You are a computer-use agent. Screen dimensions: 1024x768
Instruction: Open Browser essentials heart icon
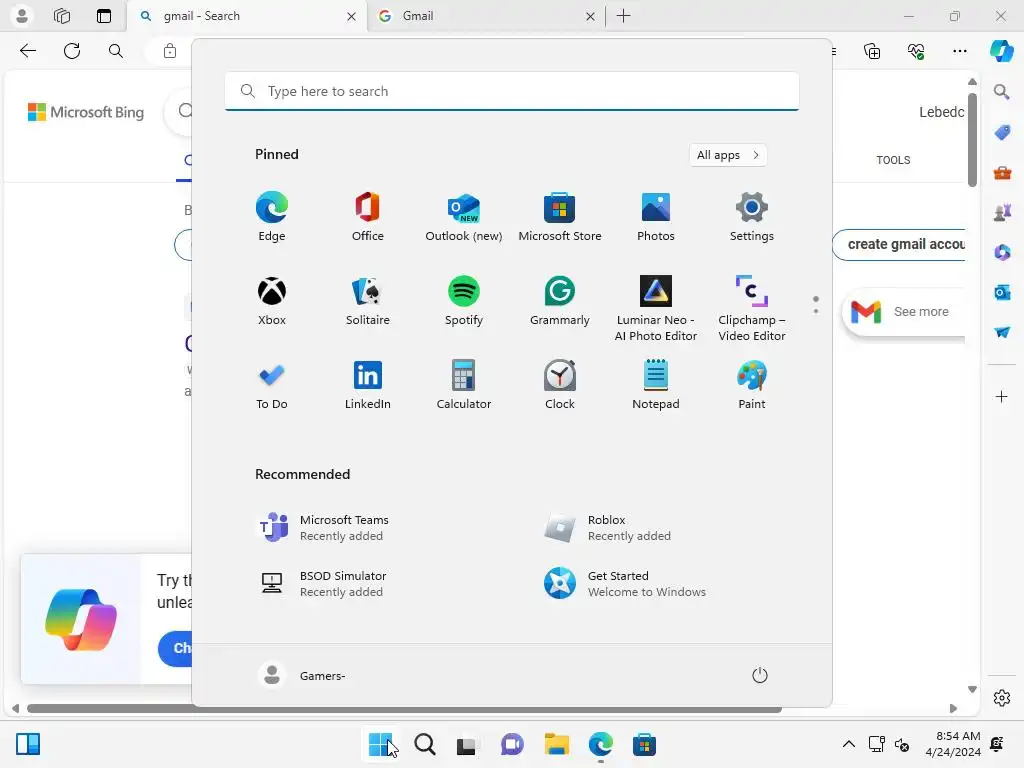[916, 51]
